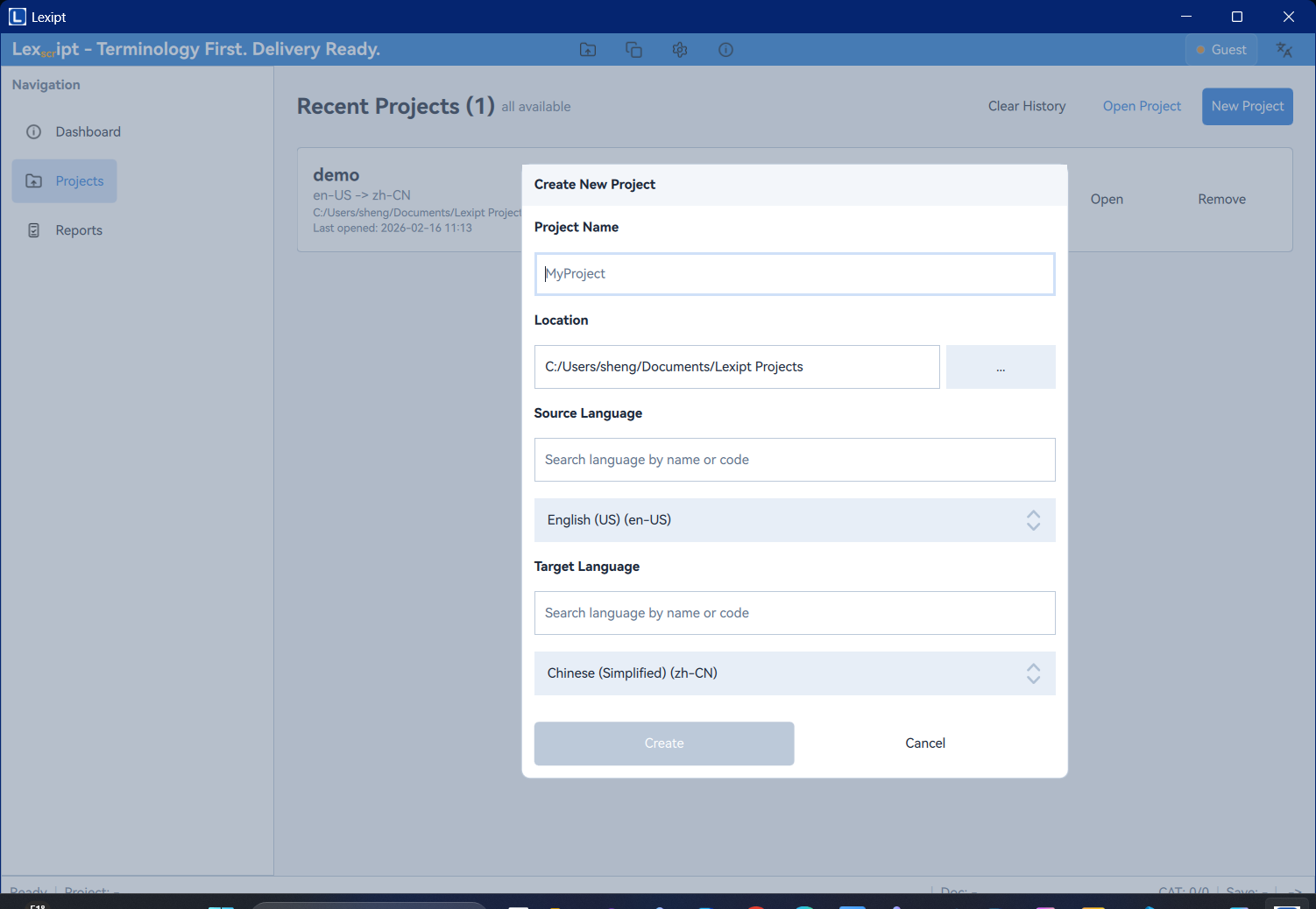
Task: Expand the English (US) source language dropdown
Action: (x=794, y=520)
